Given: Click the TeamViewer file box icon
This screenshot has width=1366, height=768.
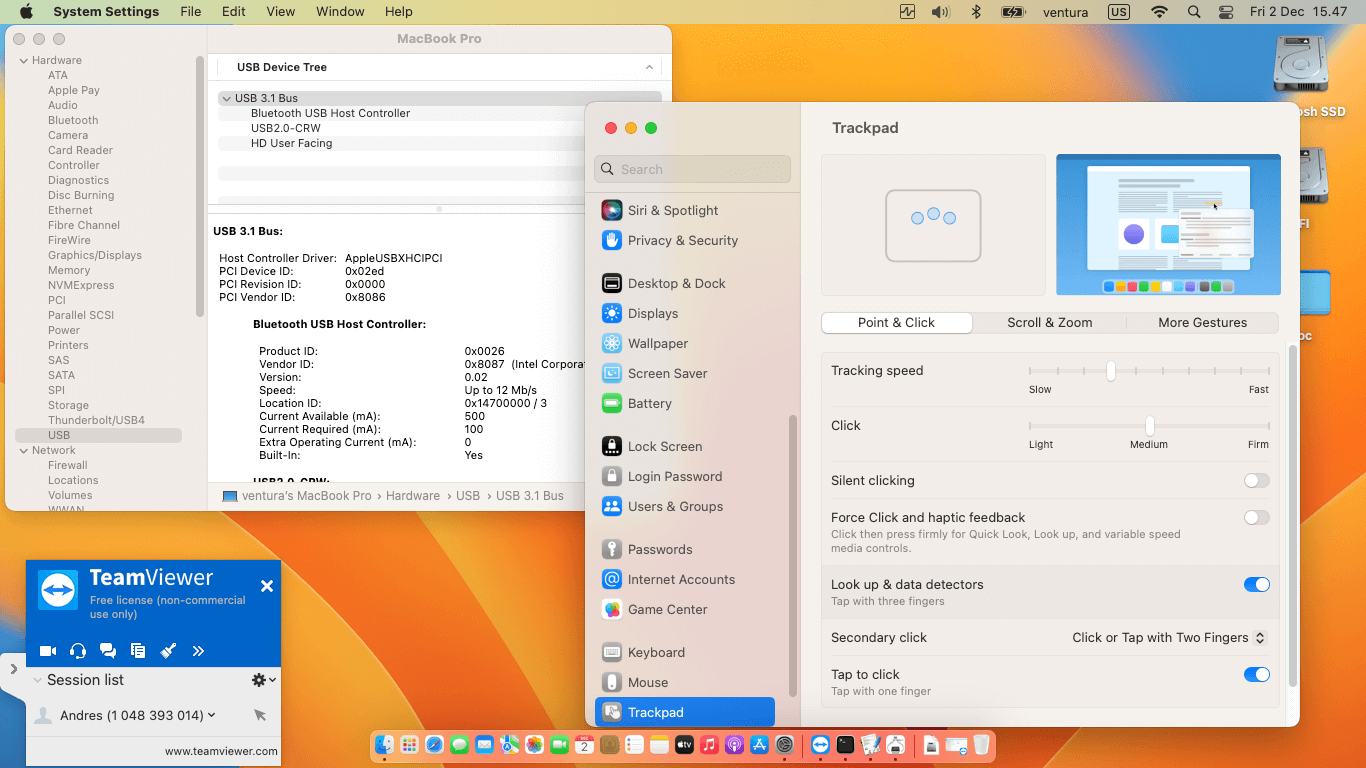Looking at the screenshot, I should point(138,651).
